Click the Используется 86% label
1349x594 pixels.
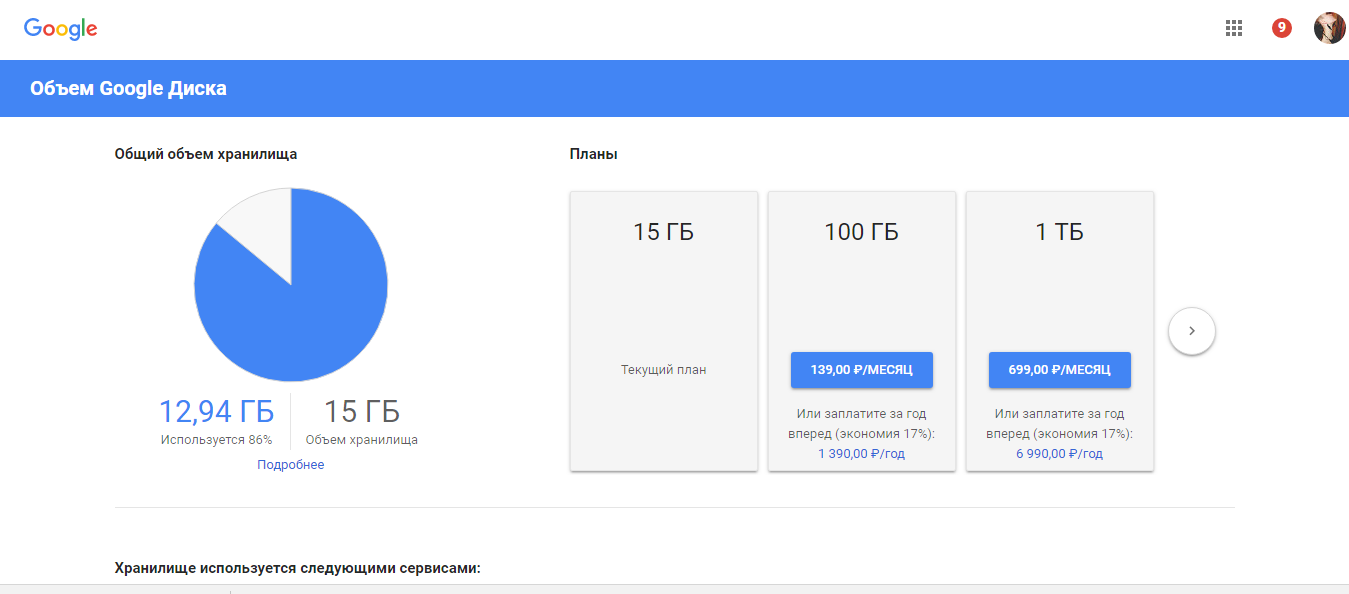tap(216, 435)
